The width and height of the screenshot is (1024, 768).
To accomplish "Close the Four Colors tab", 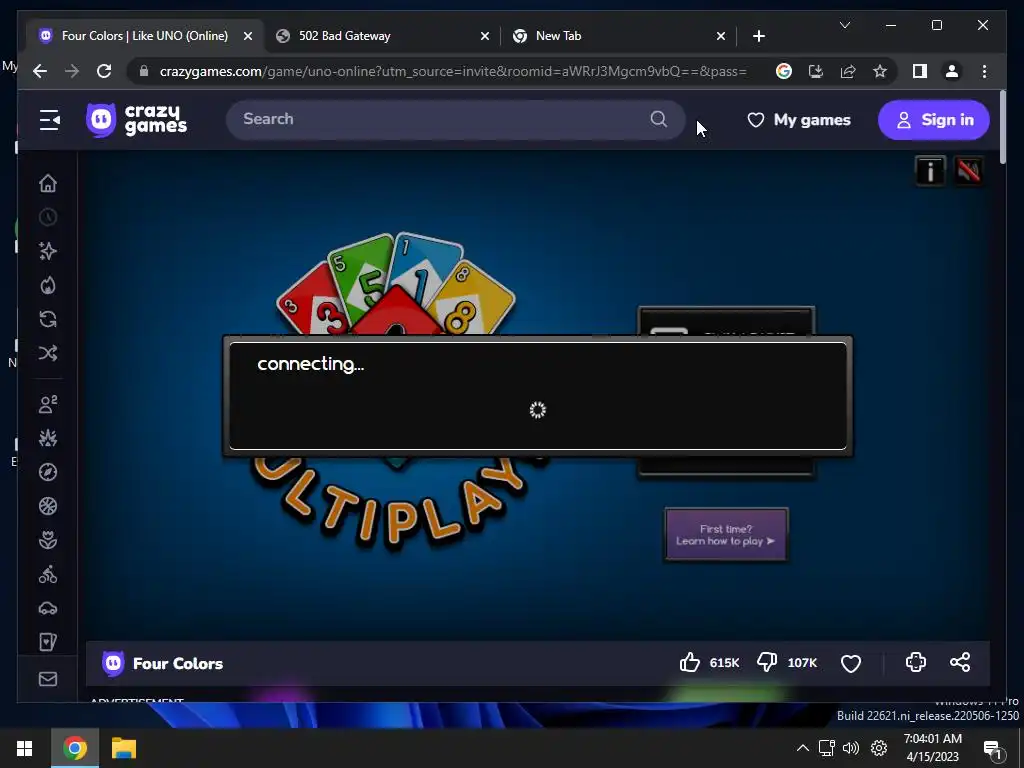I will coord(248,37).
